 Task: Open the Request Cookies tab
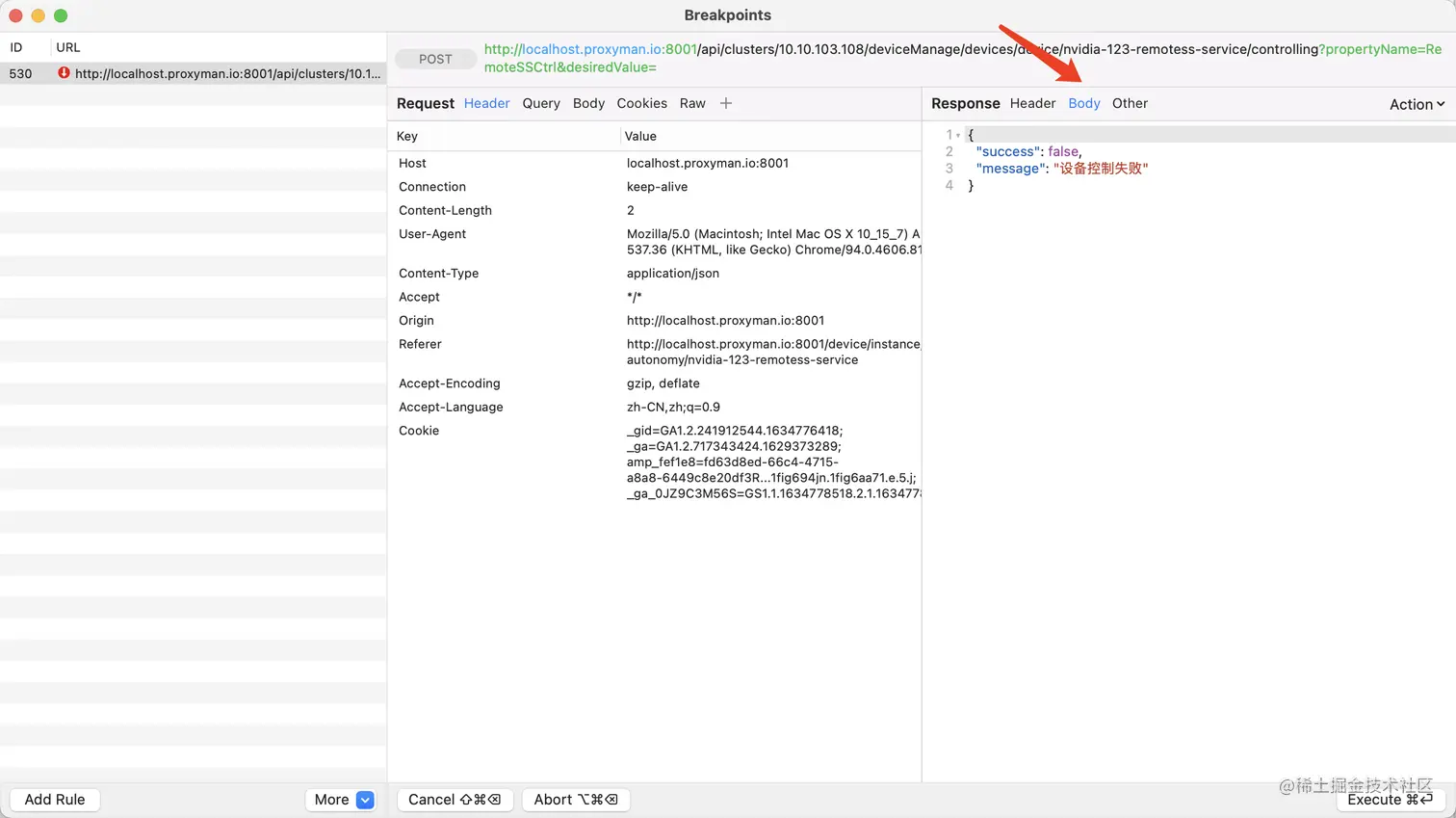(x=641, y=103)
